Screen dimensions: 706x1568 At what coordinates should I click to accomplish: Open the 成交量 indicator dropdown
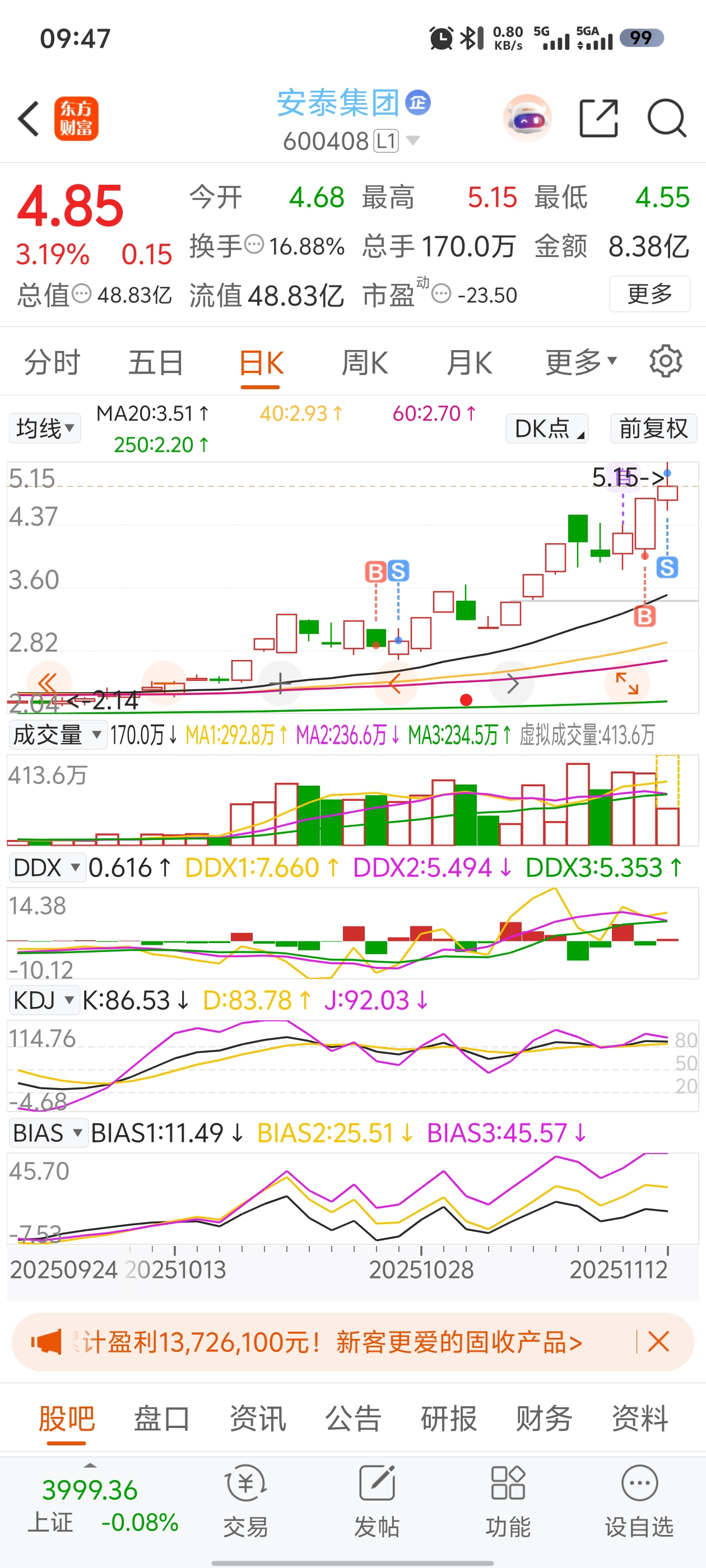click(58, 735)
